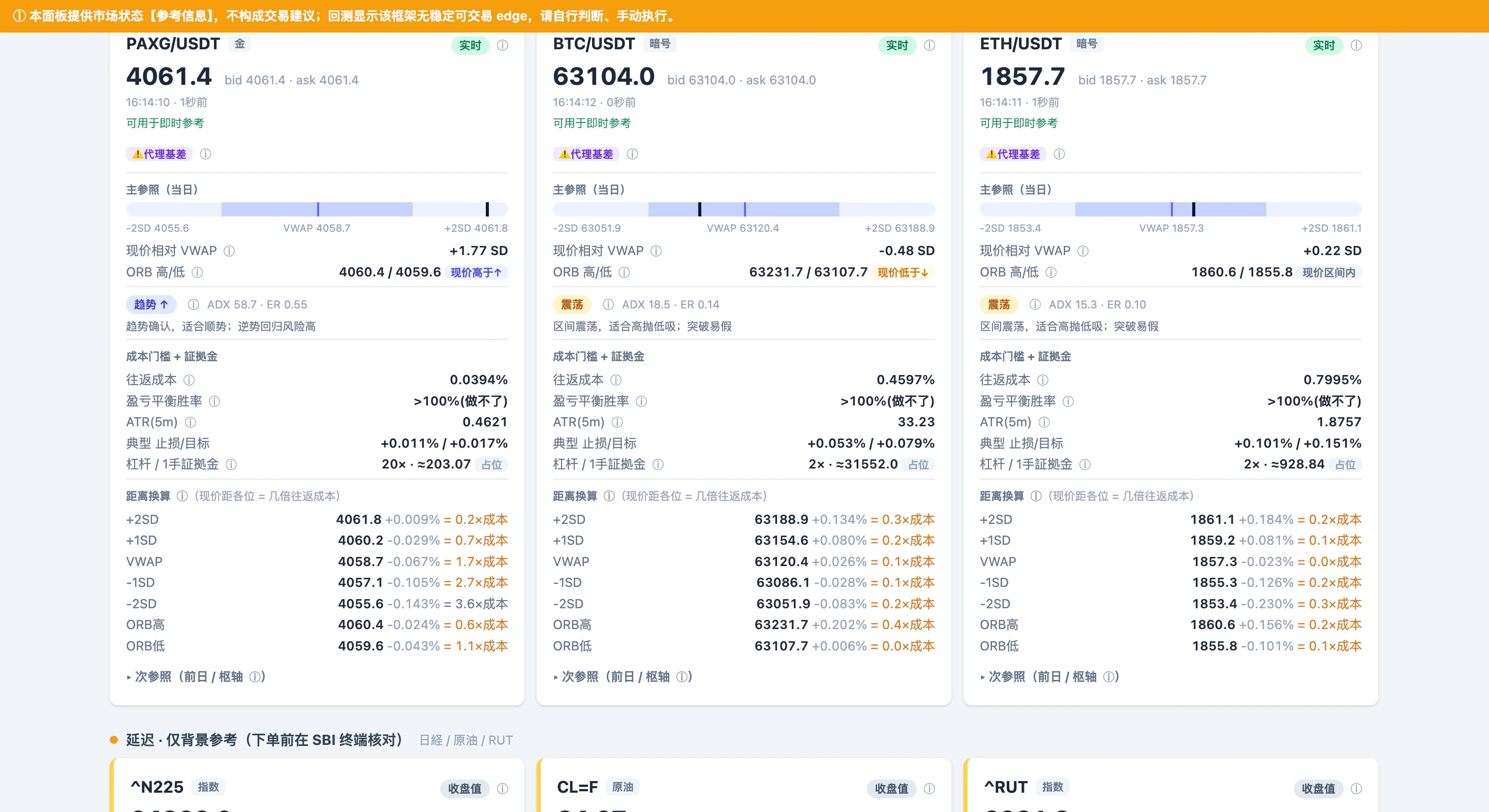Click ORB 高/低 info icon in ETH/USDT card
This screenshot has width=1489, height=812.
click(1051, 272)
